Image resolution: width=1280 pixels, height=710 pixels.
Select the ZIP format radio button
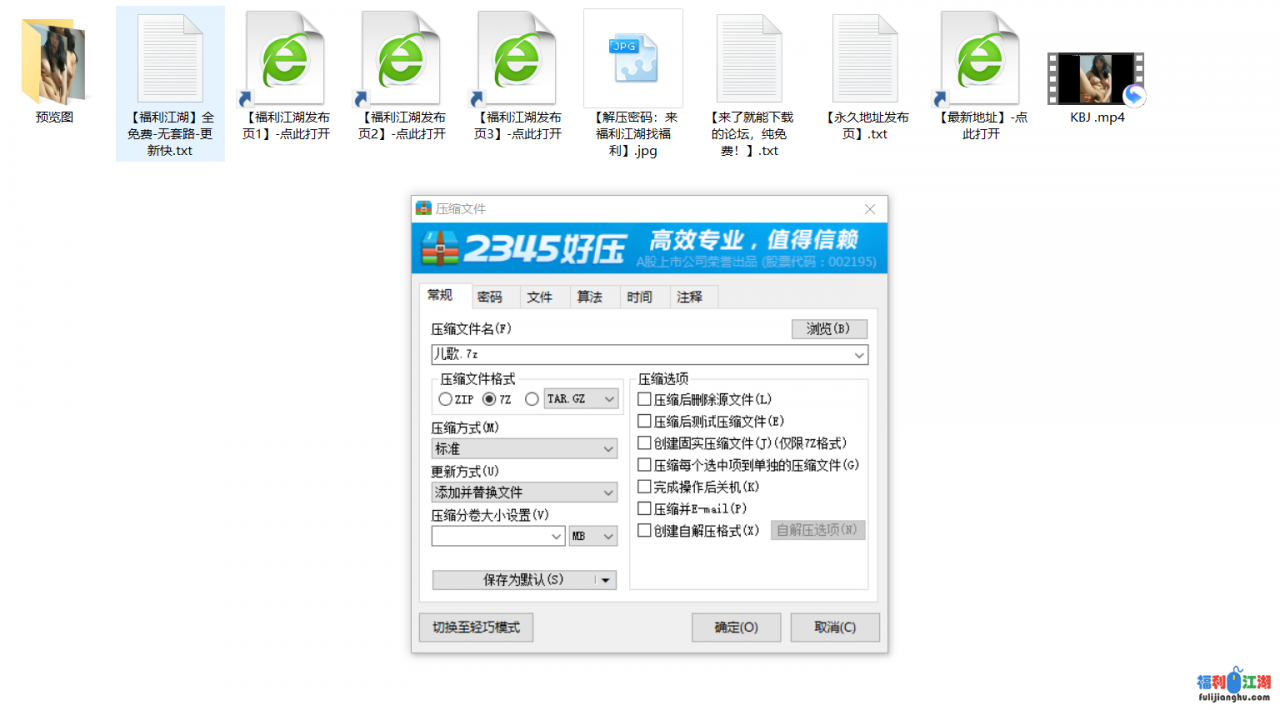point(445,399)
